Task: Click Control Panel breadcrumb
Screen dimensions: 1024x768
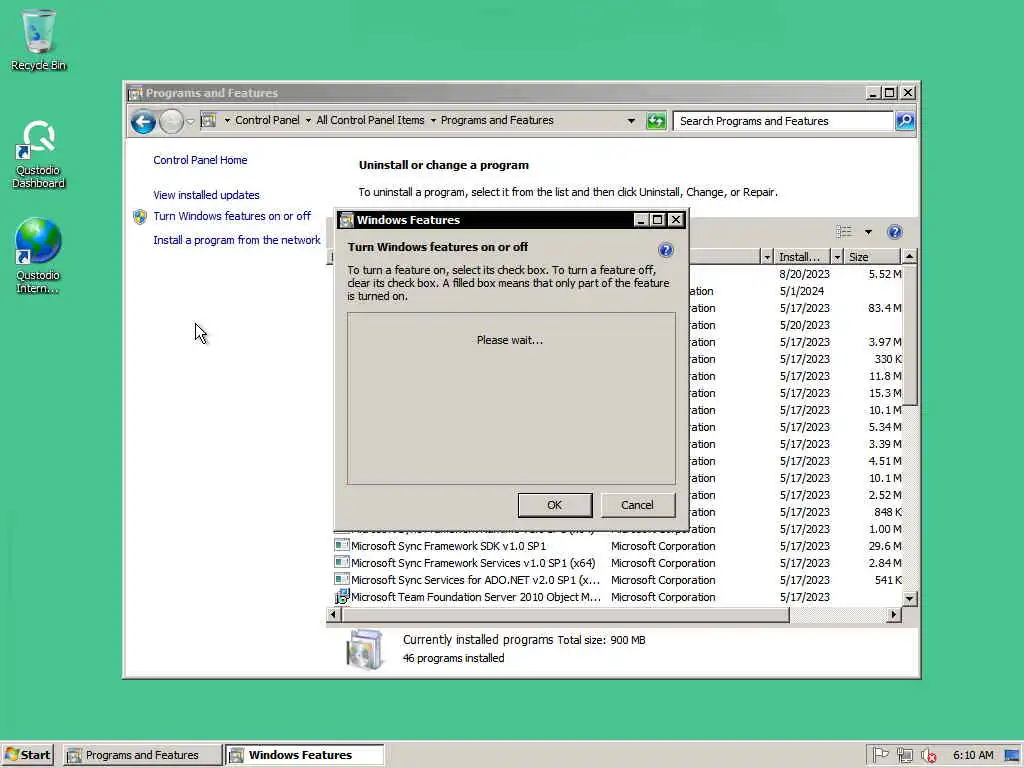Action: (266, 120)
